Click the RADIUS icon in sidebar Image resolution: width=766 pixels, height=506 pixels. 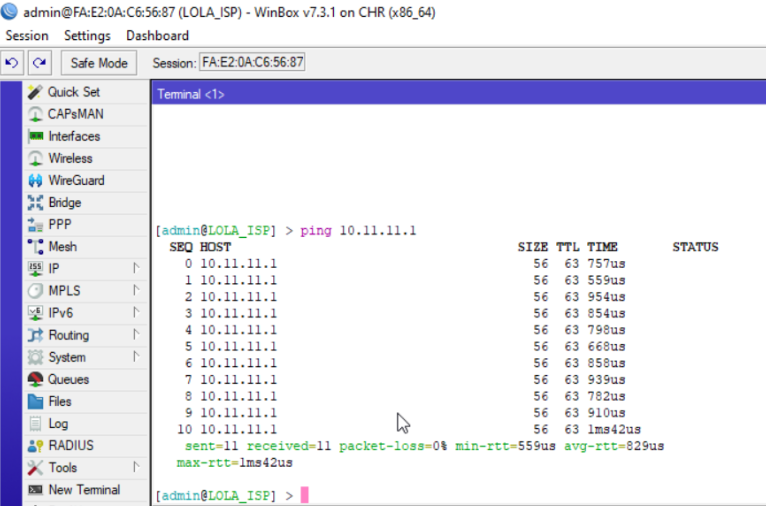(36, 446)
